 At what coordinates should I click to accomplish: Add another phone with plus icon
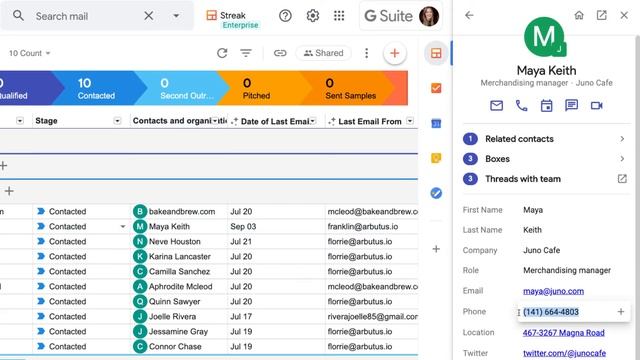621,312
